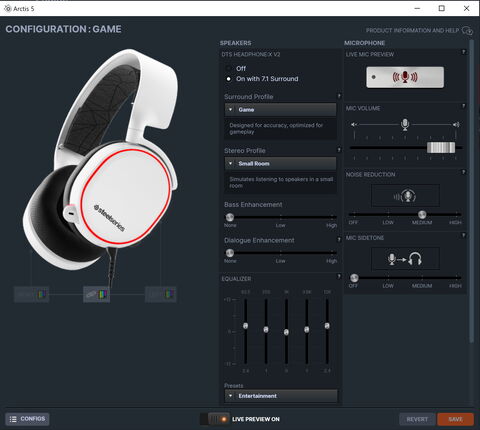Open the Surround Profile Game dropdown
480x430 pixels.
280,110
